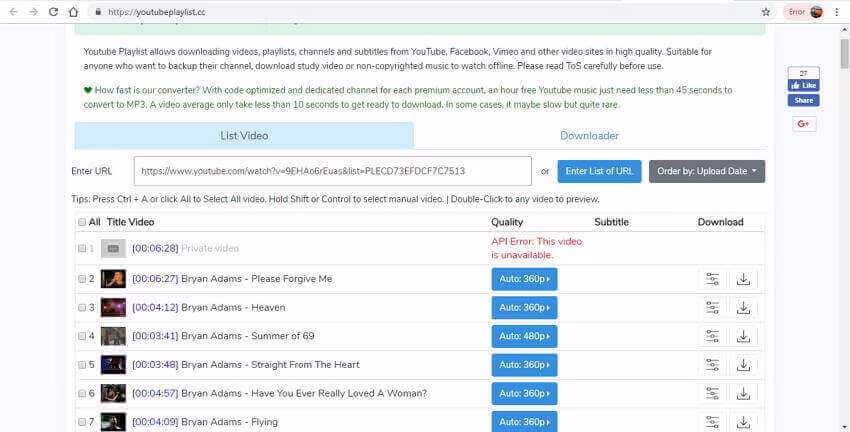Go to browser home page icon
The image size is (850, 432).
74,12
